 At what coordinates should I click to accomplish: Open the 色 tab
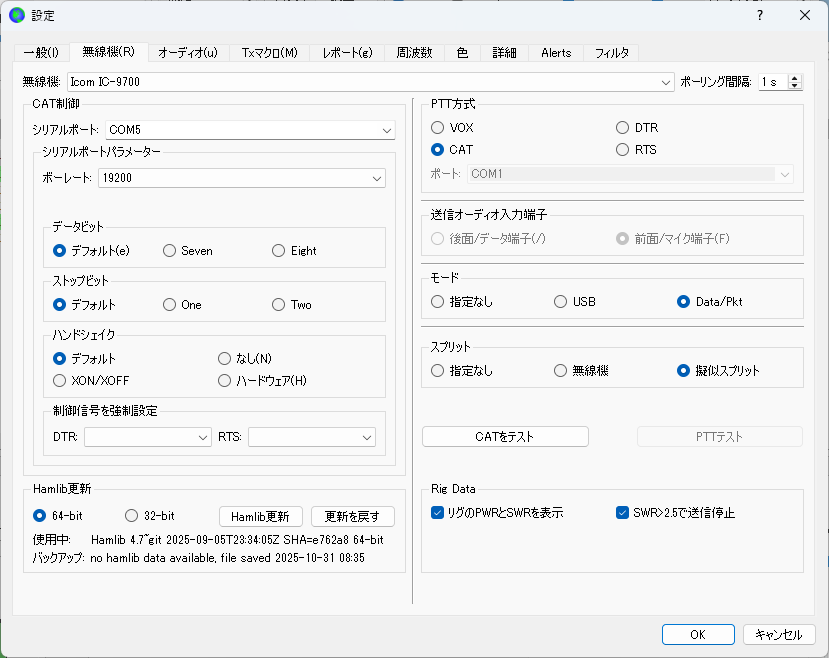462,53
